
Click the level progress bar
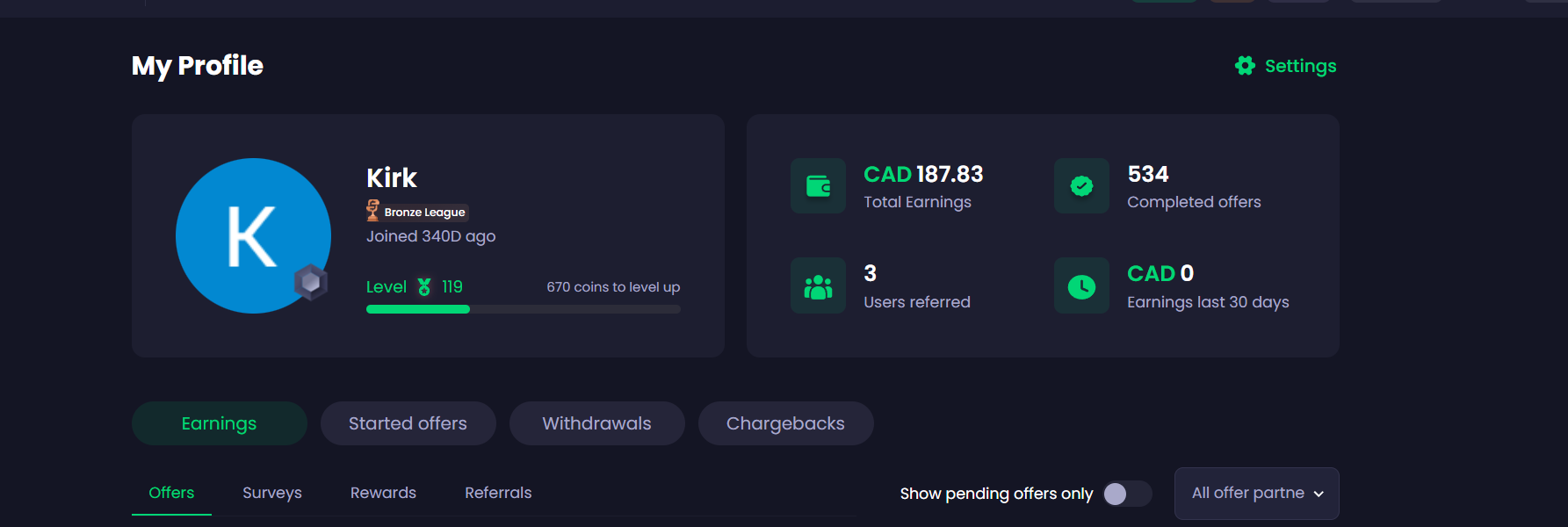coord(523,309)
